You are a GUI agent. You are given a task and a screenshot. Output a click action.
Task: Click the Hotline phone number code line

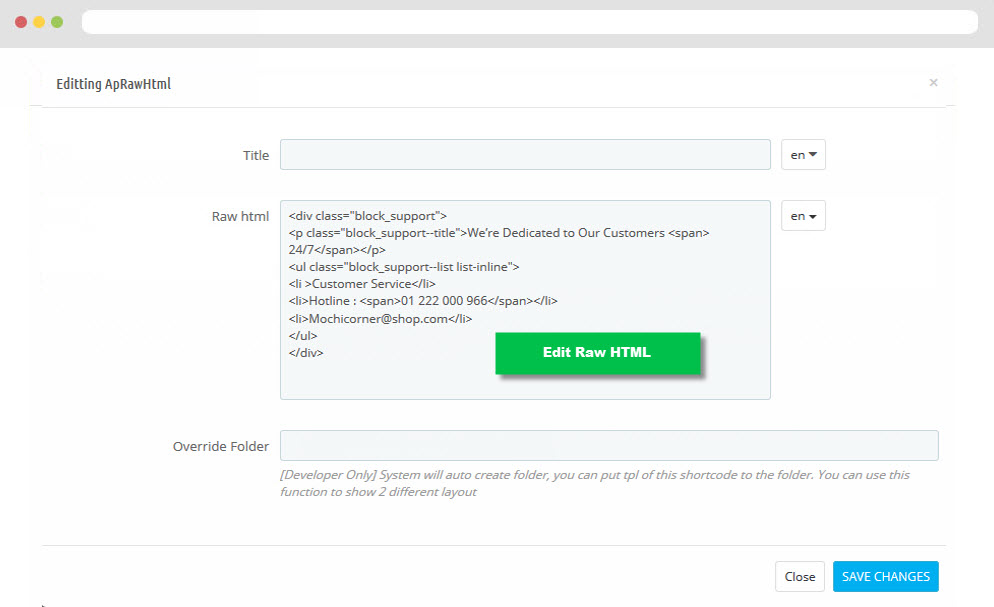pos(423,301)
